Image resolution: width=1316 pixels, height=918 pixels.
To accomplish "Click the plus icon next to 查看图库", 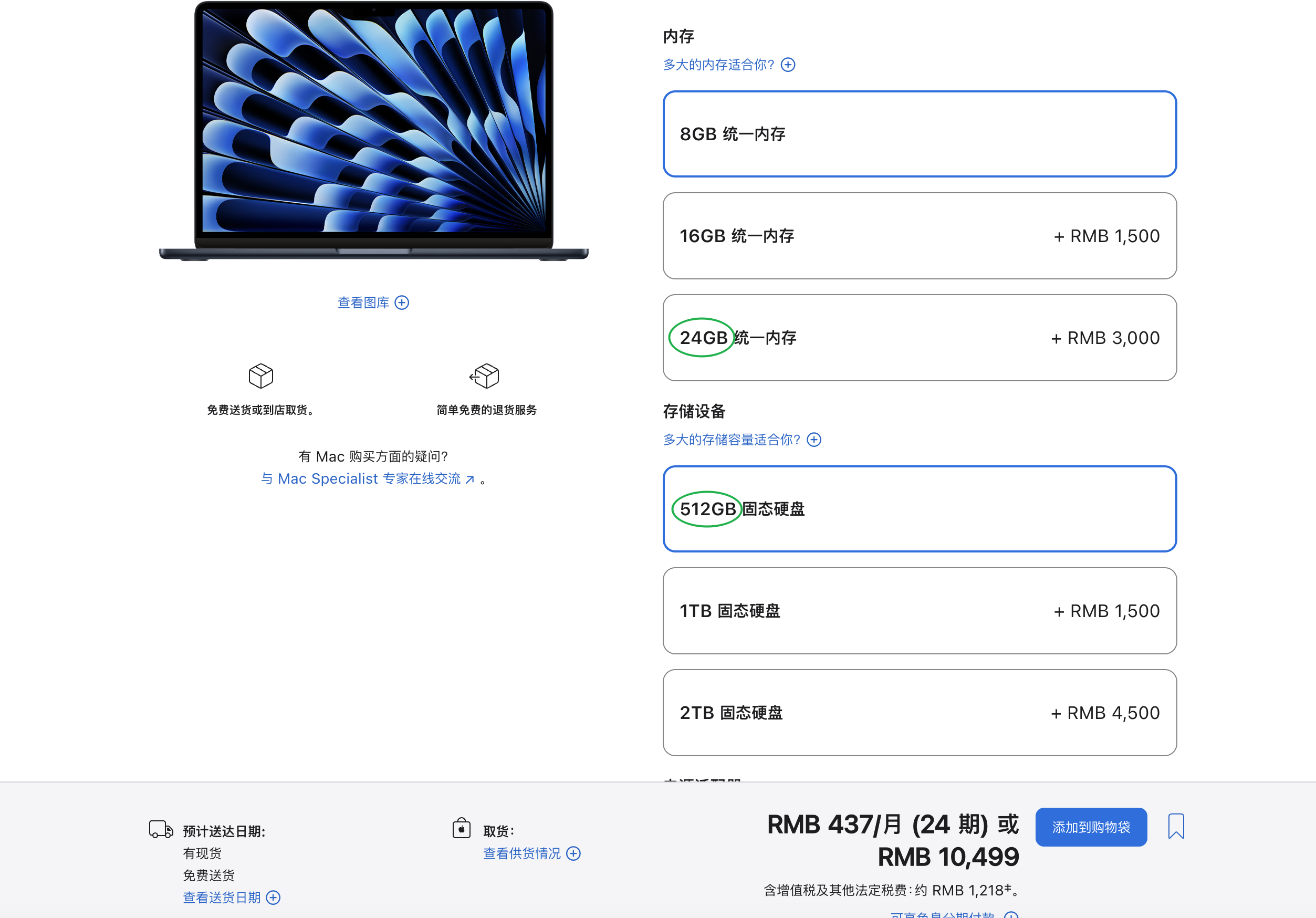I will [x=402, y=302].
